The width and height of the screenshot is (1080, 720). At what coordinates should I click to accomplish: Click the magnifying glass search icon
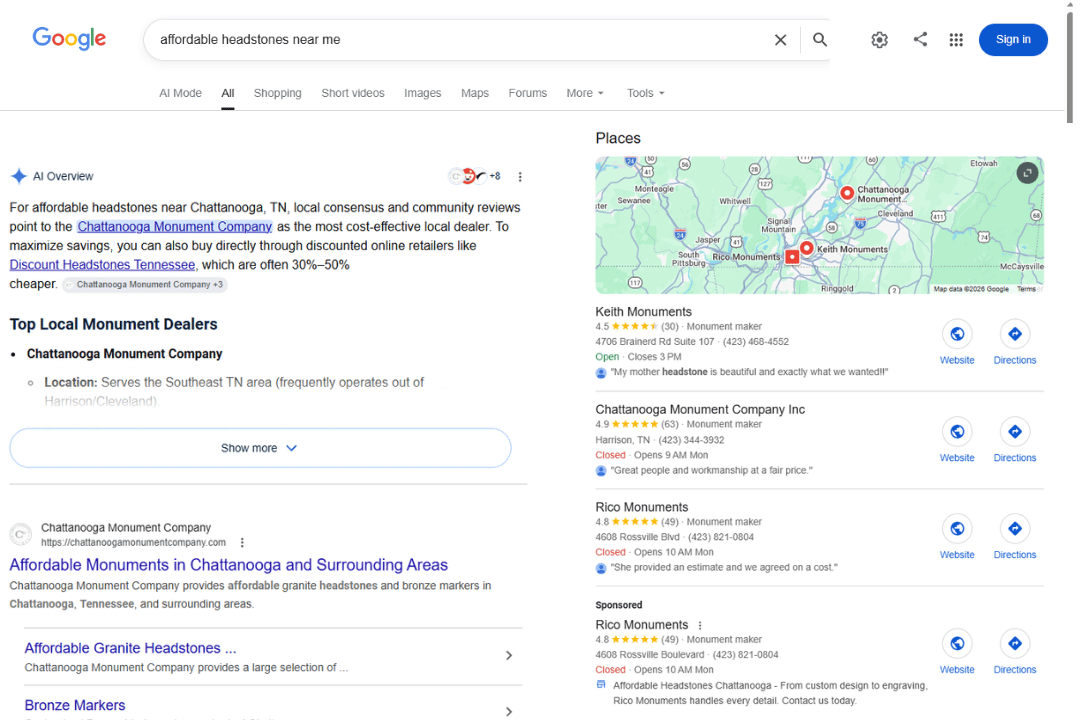pos(820,39)
